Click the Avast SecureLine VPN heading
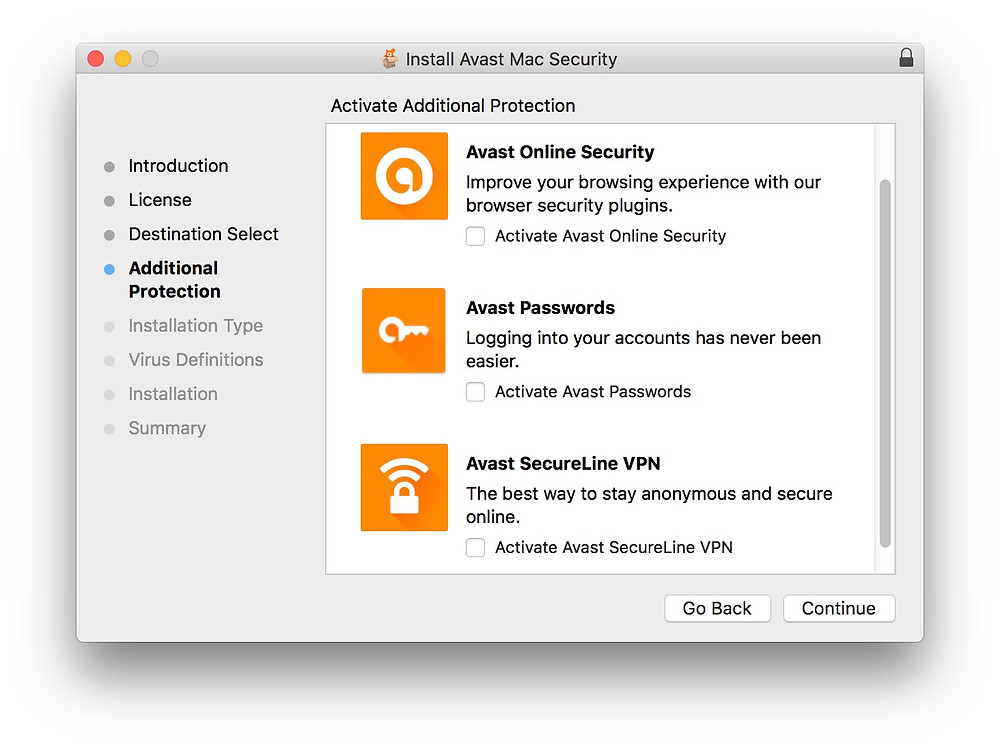 click(563, 463)
